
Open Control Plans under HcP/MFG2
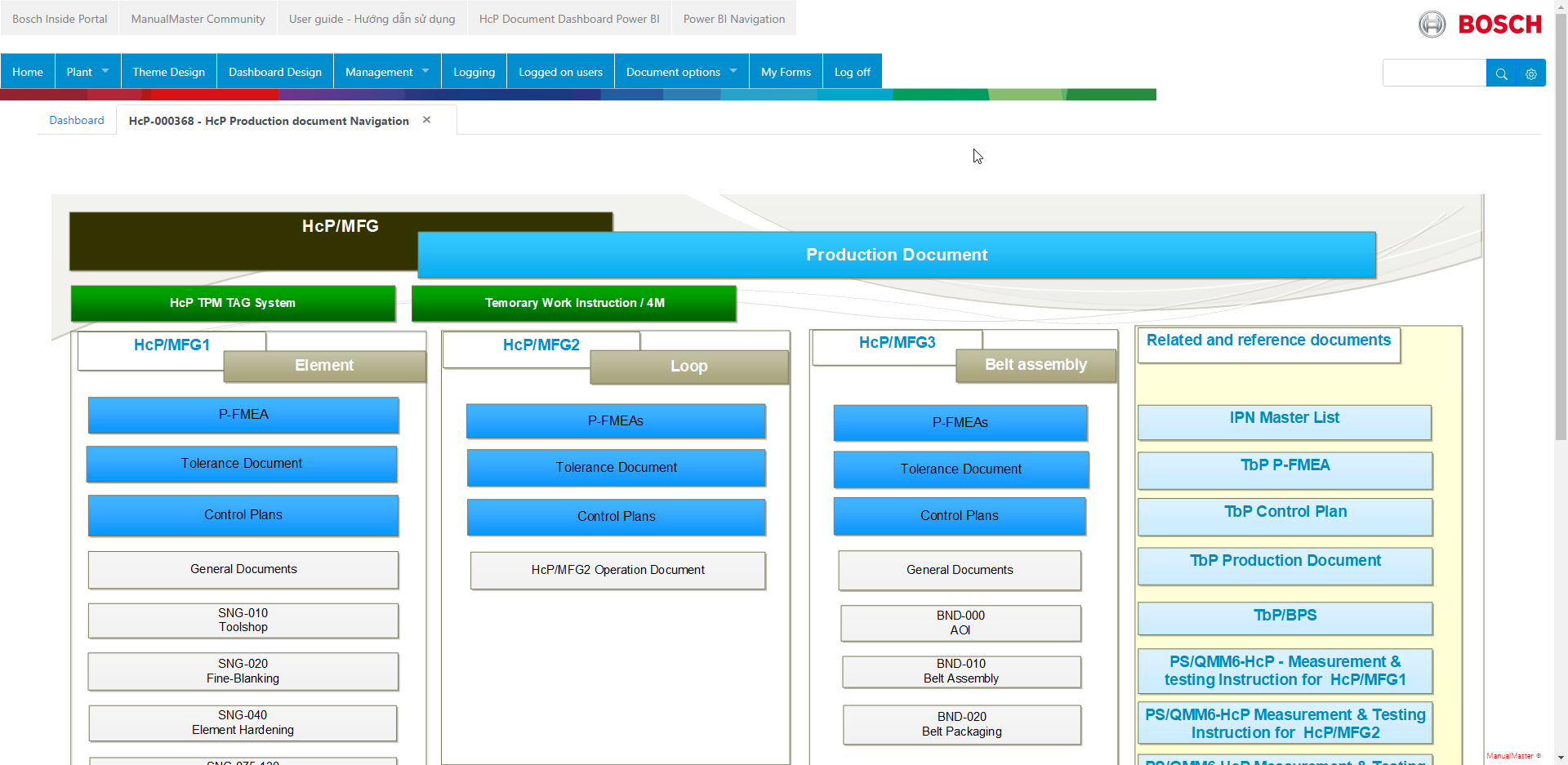(x=617, y=517)
